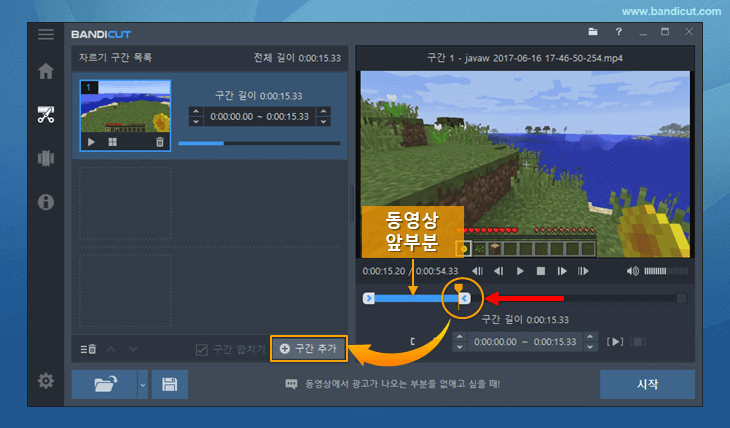Click the dark handle at the timeline's end
The width and height of the screenshot is (730, 428).
[x=681, y=298]
